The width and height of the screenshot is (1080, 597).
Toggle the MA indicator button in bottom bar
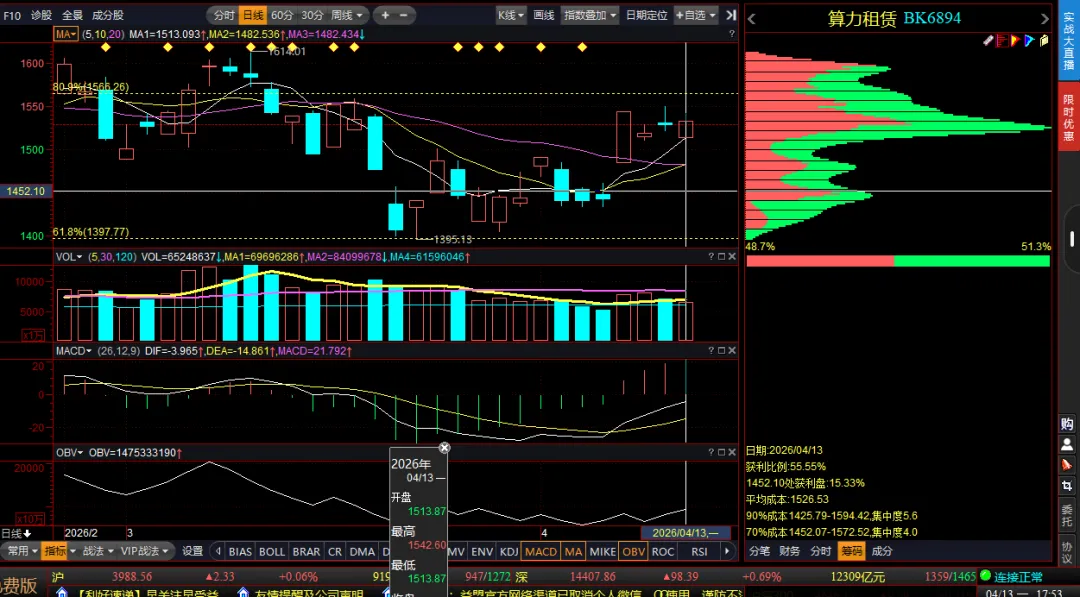coord(574,552)
